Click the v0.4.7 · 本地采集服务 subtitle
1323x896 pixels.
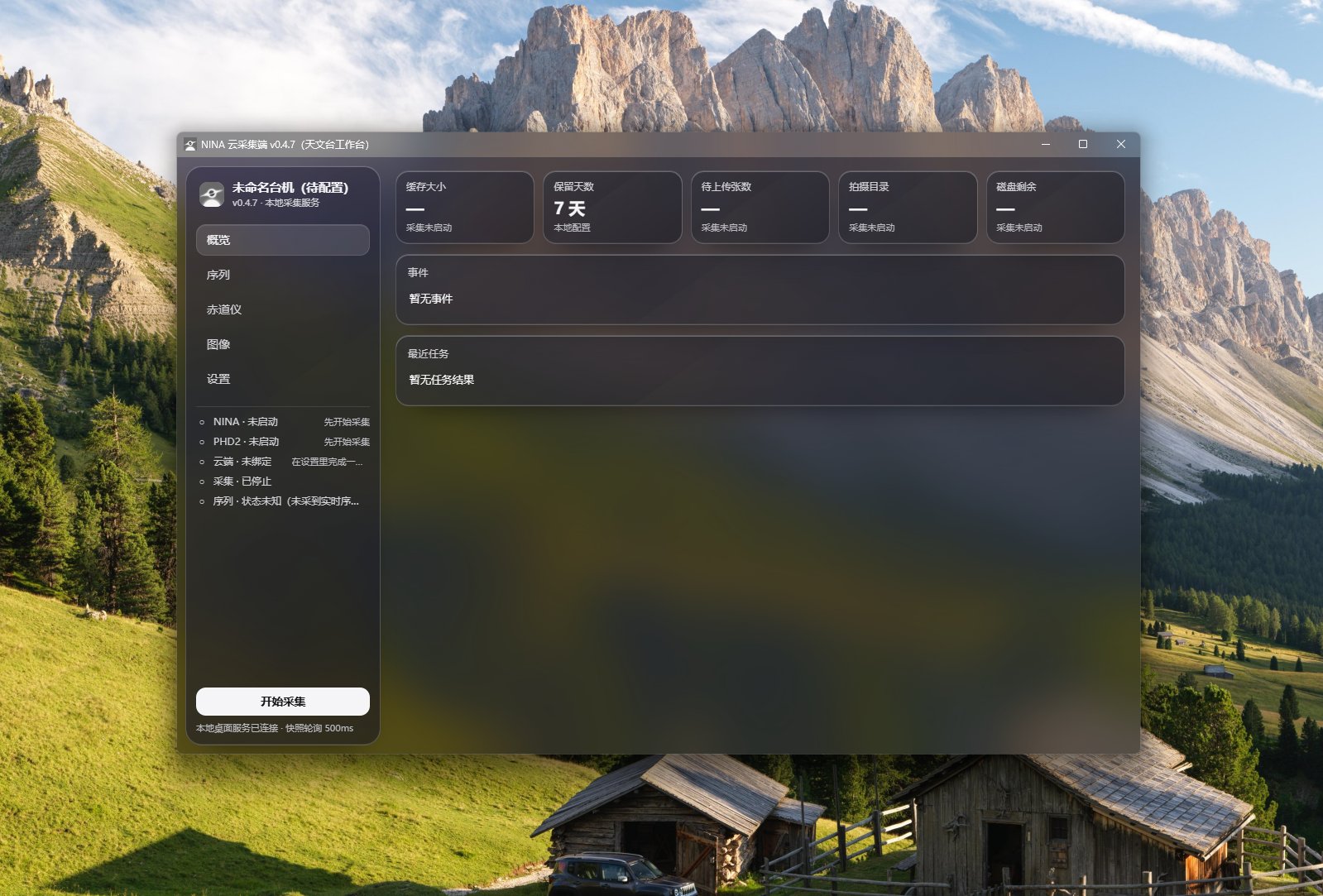coord(276,203)
